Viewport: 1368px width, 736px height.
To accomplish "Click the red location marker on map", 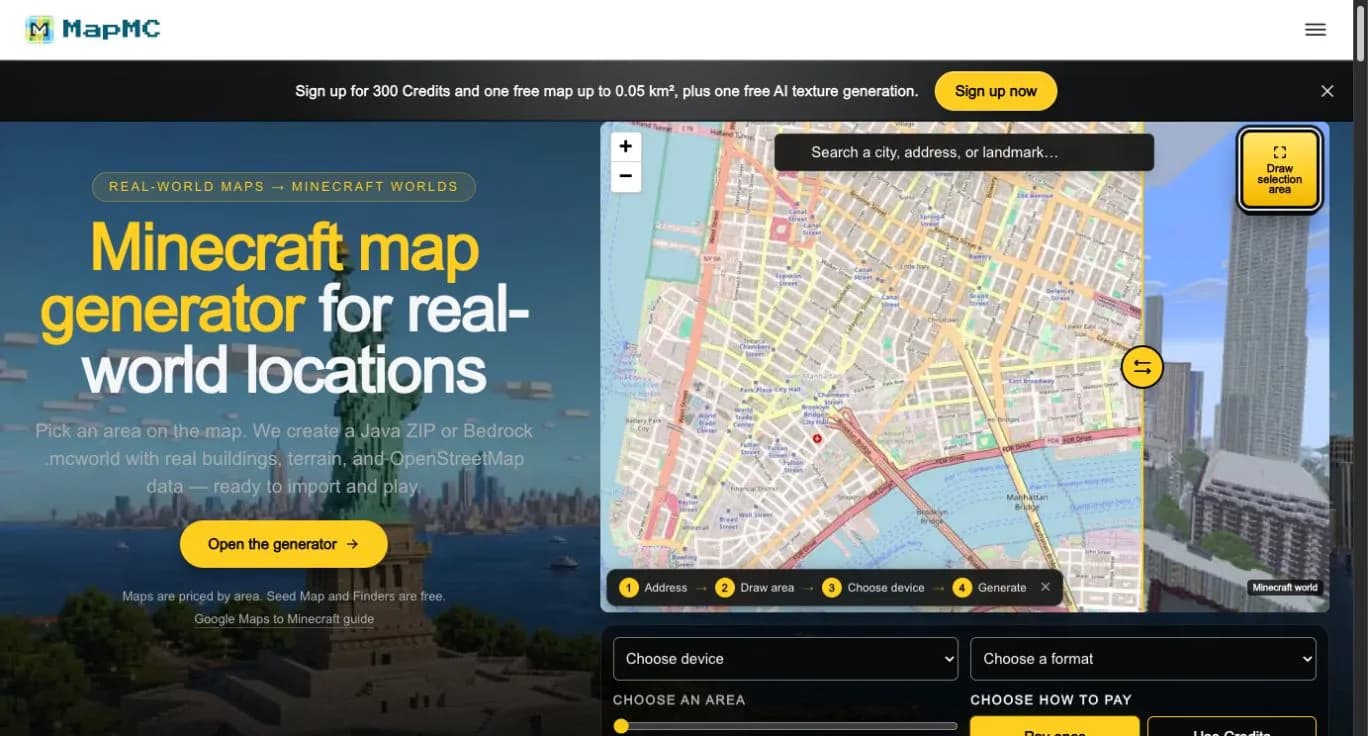I will pyautogui.click(x=817, y=438).
